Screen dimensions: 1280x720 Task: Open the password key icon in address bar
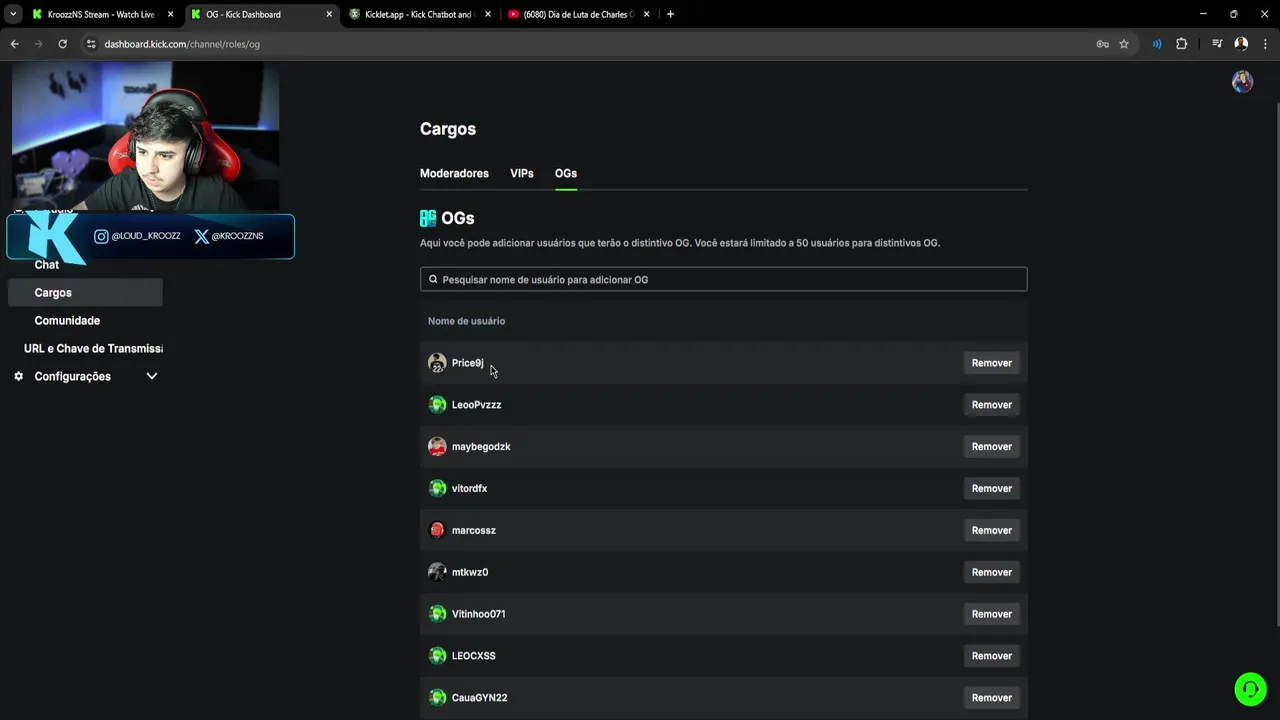coord(1102,44)
